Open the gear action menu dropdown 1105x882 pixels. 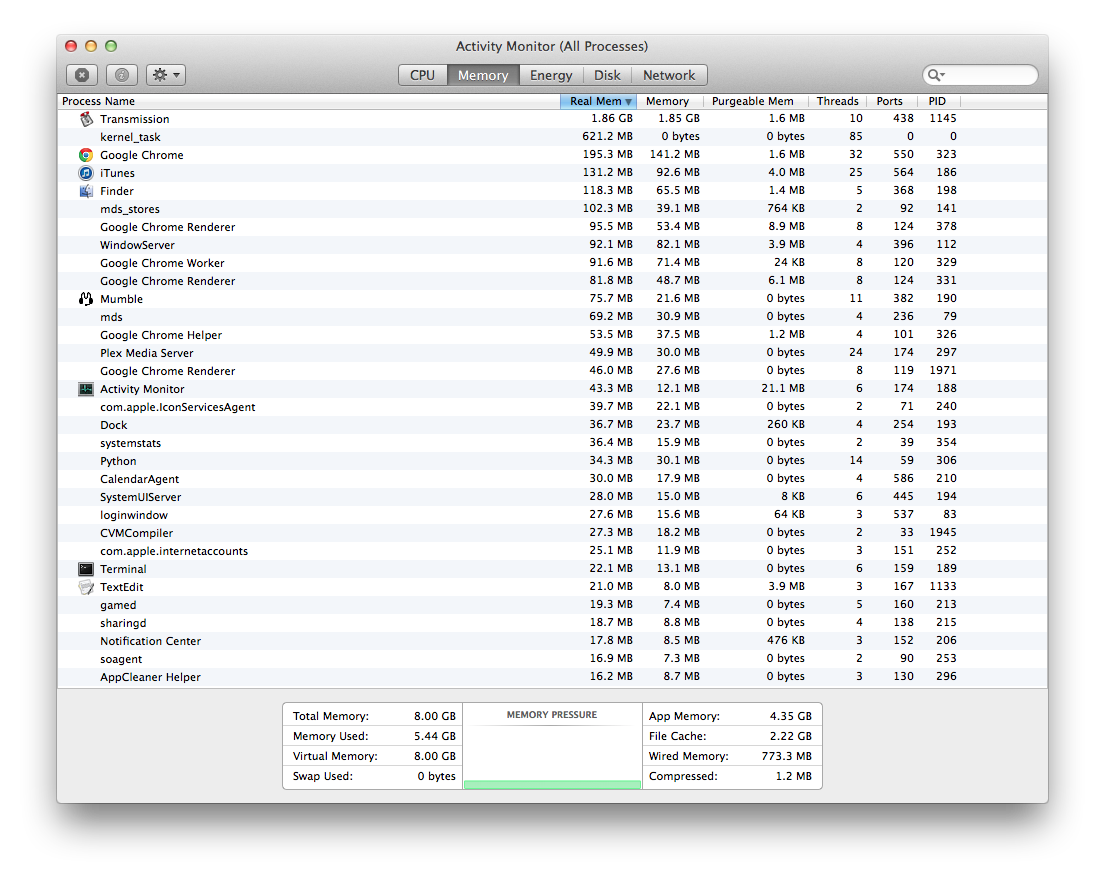(166, 75)
